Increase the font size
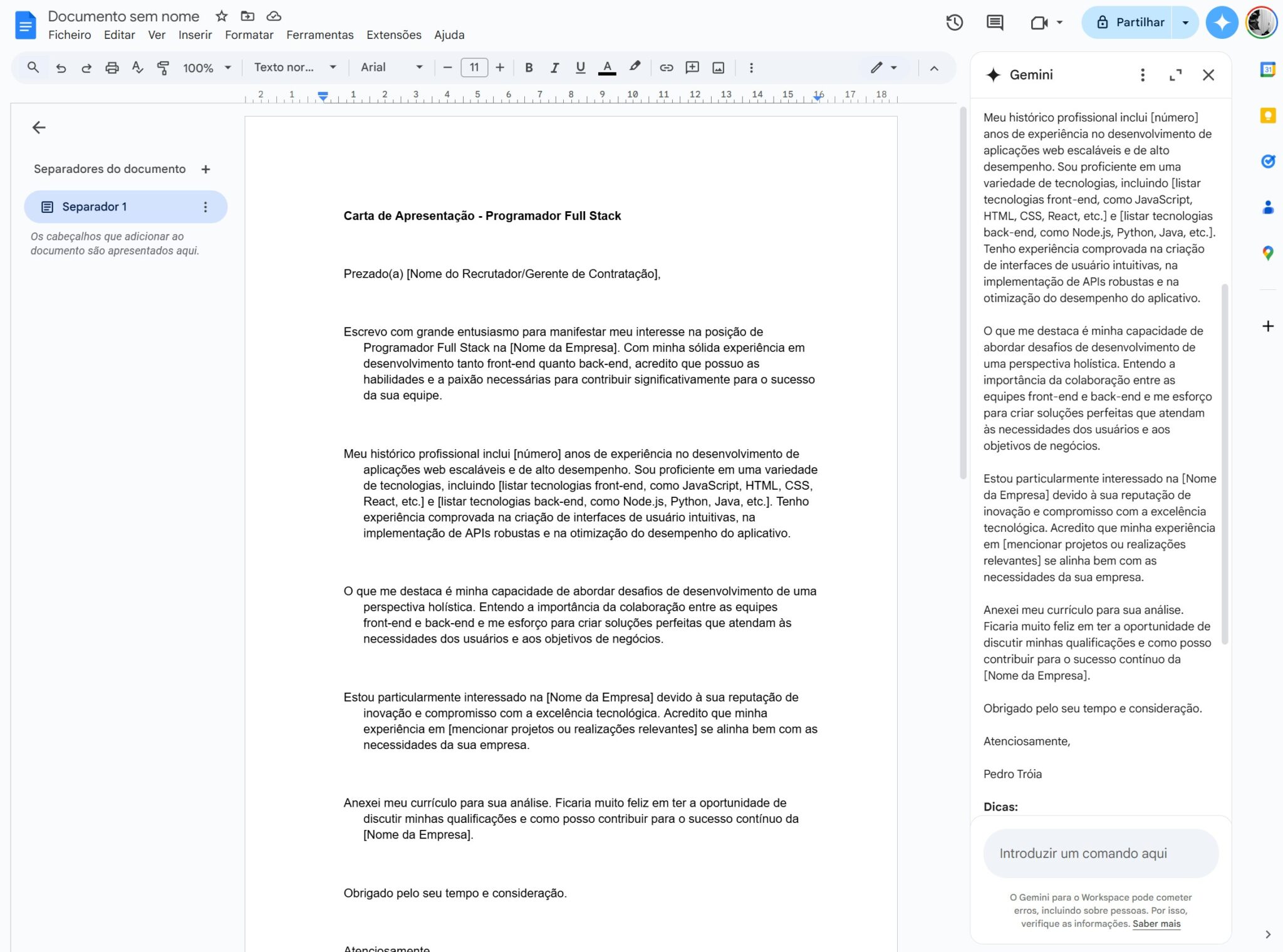Image resolution: width=1283 pixels, height=952 pixels. 499,68
